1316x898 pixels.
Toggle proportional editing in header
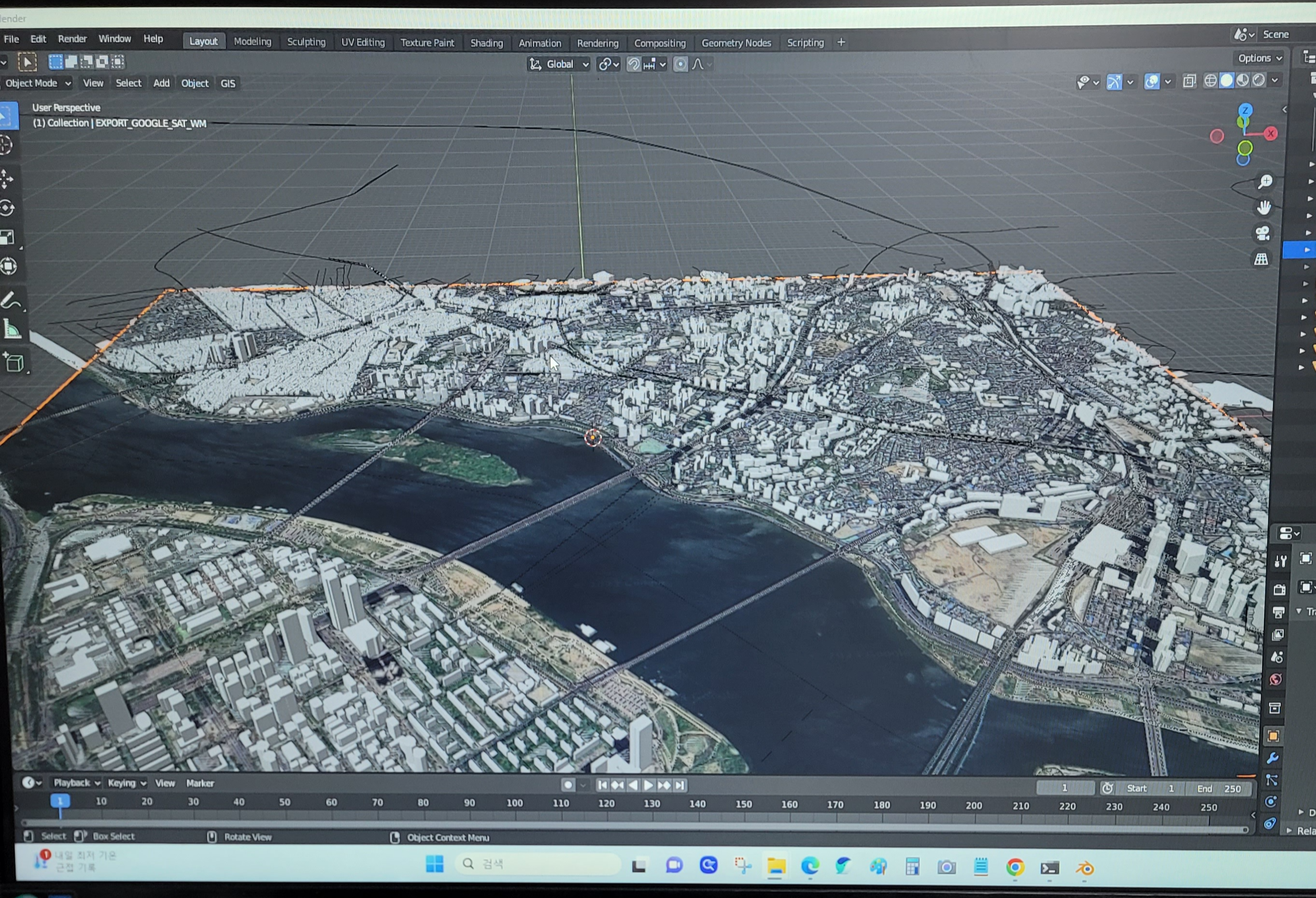click(x=680, y=65)
